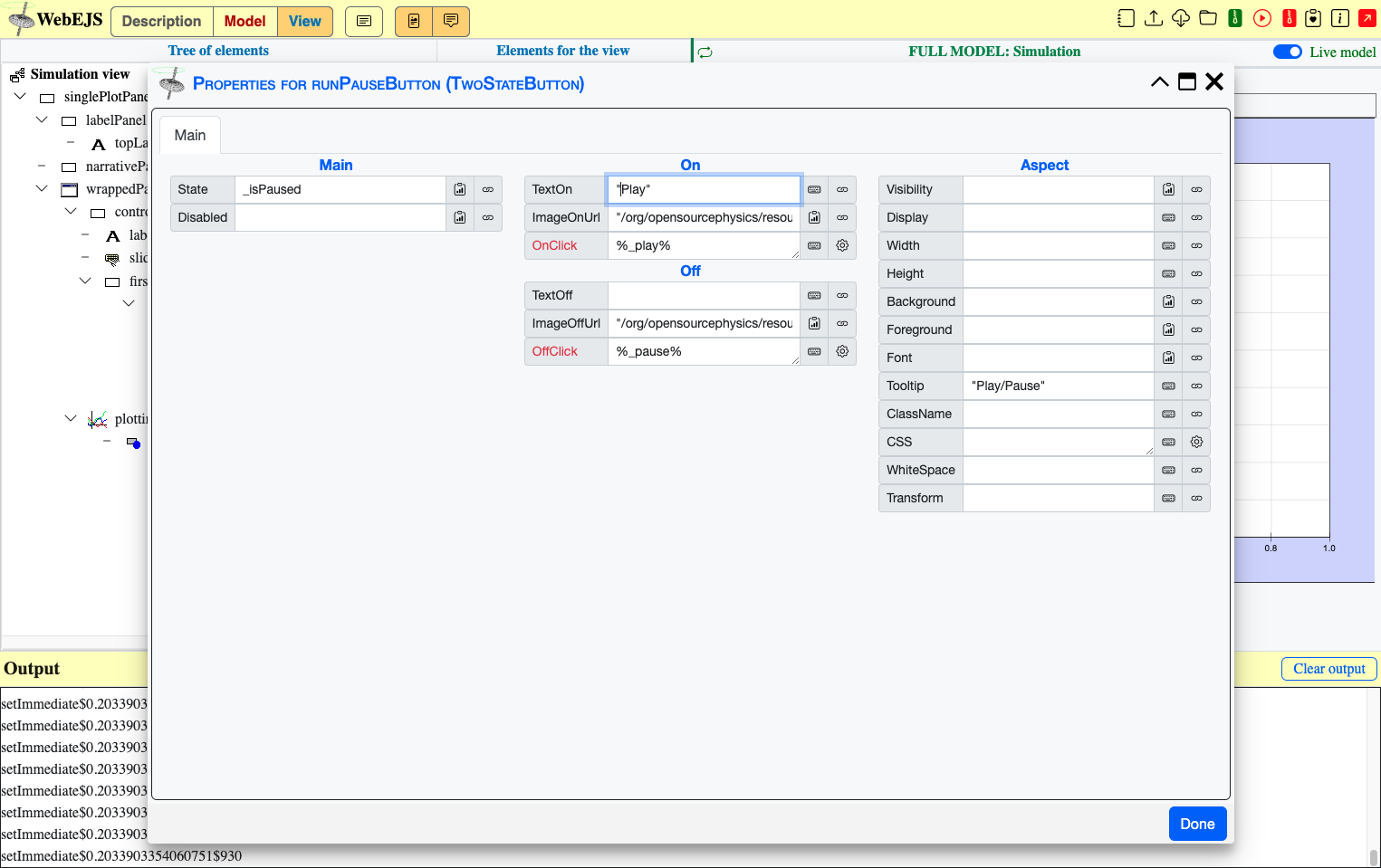The width and height of the screenshot is (1381, 868).
Task: Click the Done button
Action: pos(1197,824)
